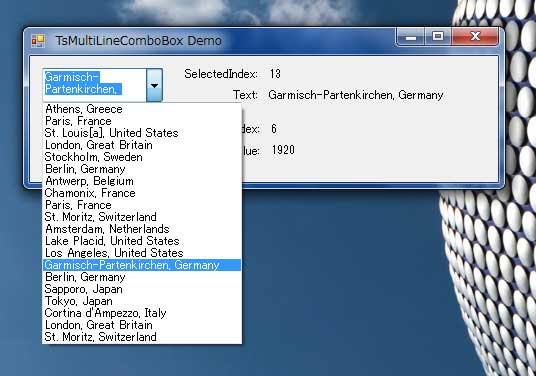This screenshot has height=376, width=536.
Task: Click highlighted Garmisch-Partenkirchen, Germany list item
Action: click(142, 265)
